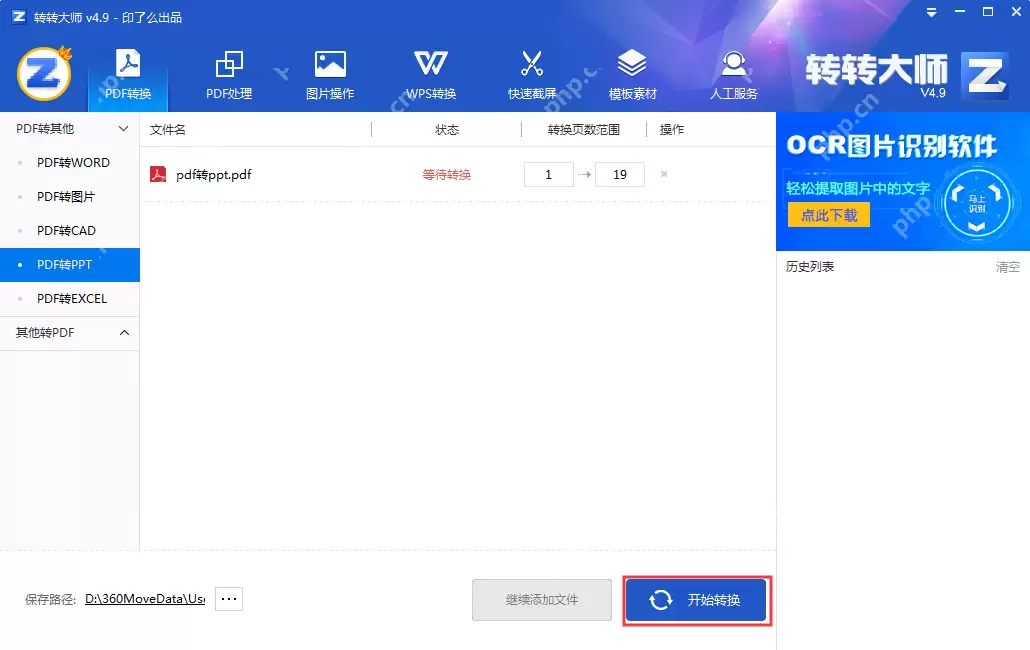Select PDF转WORD in the sidebar
The height and width of the screenshot is (650, 1030).
(70, 162)
